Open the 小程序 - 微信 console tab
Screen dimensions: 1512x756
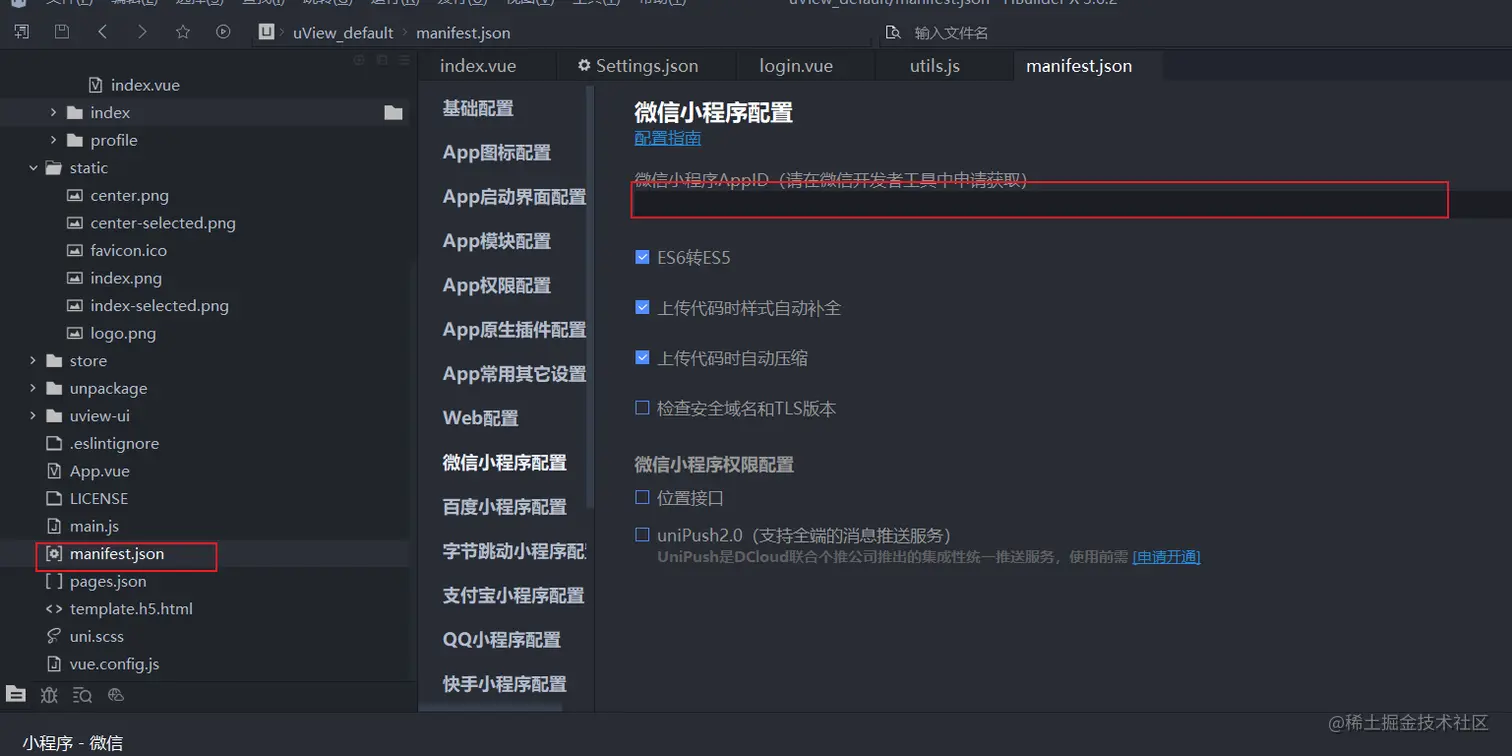73,743
